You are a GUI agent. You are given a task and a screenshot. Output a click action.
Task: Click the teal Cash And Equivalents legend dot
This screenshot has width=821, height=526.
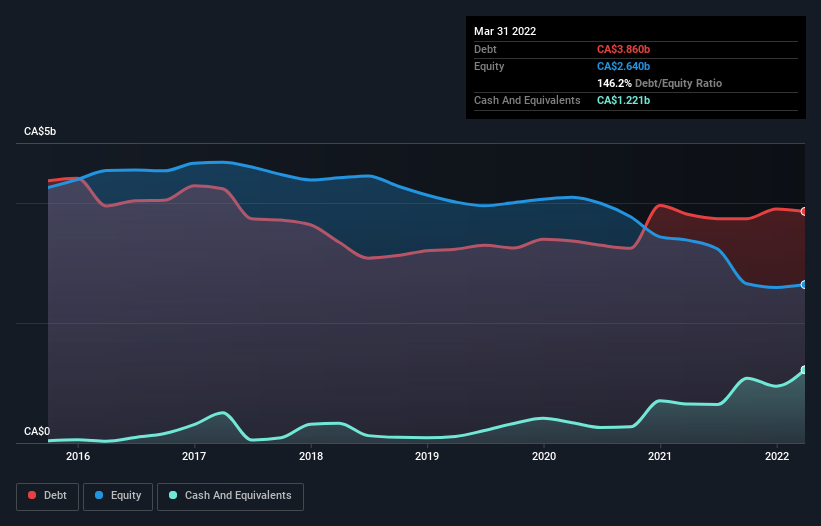(173, 495)
